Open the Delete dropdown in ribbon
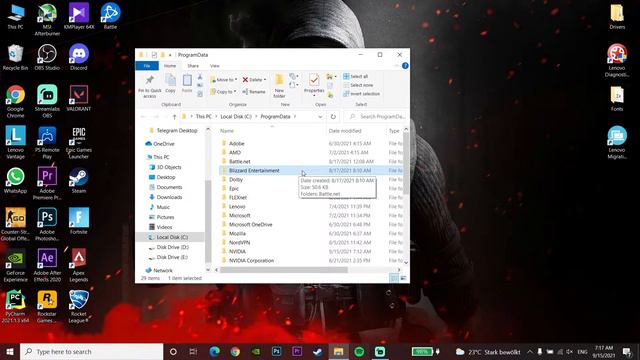Image resolution: width=640 pixels, height=360 pixels. tap(254, 80)
